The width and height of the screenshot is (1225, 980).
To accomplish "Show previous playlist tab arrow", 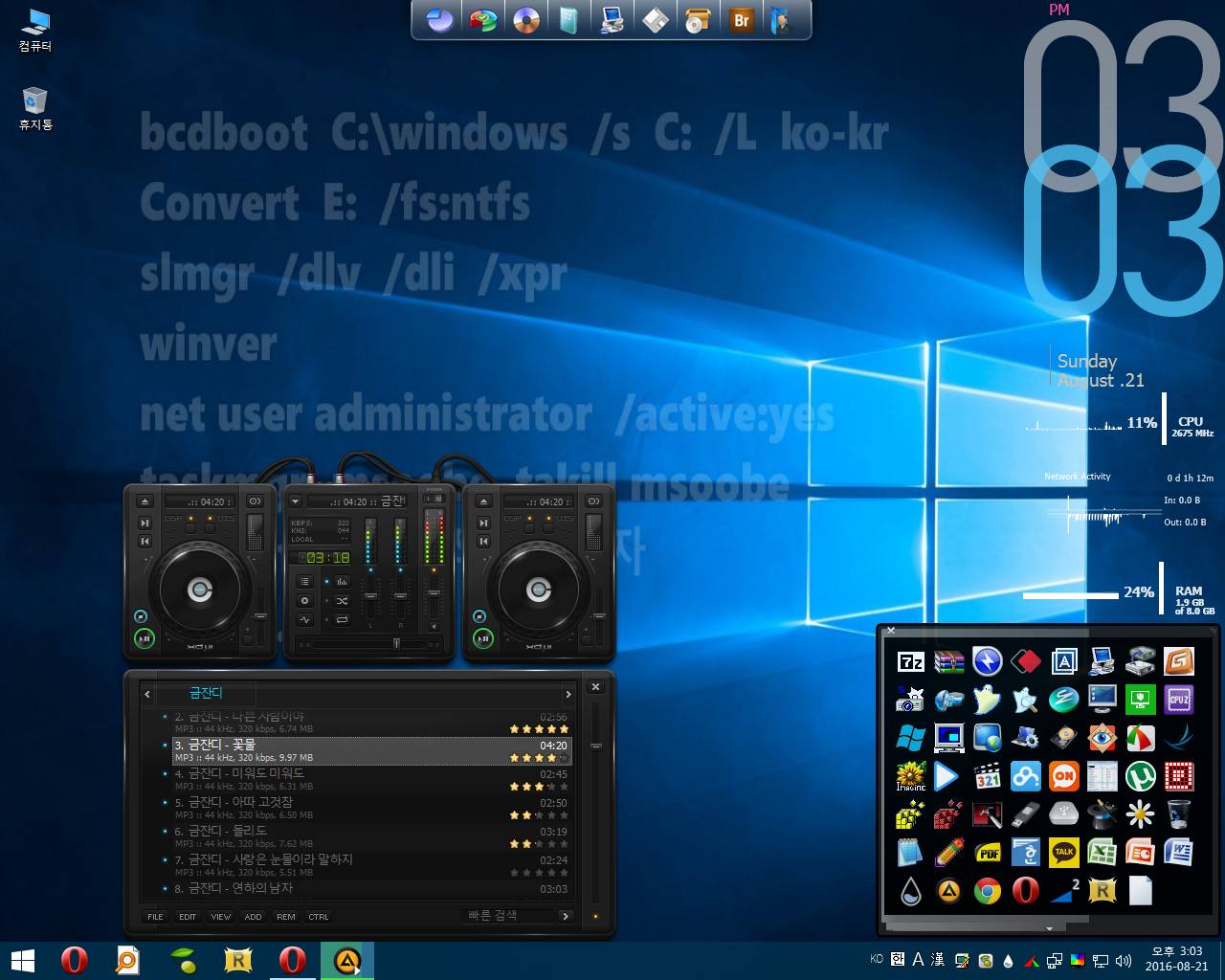I will [x=147, y=694].
